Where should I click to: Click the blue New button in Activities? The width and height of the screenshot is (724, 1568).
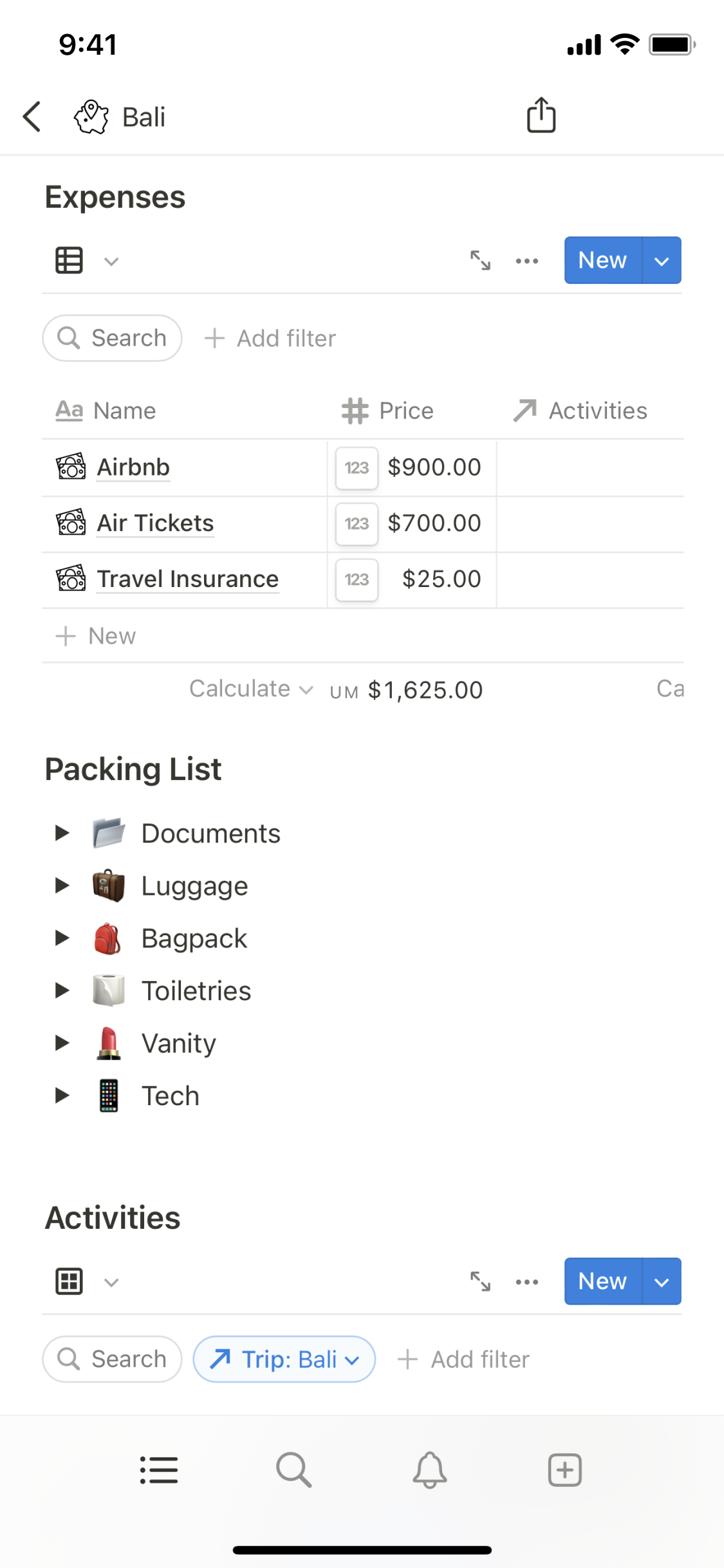(602, 1281)
